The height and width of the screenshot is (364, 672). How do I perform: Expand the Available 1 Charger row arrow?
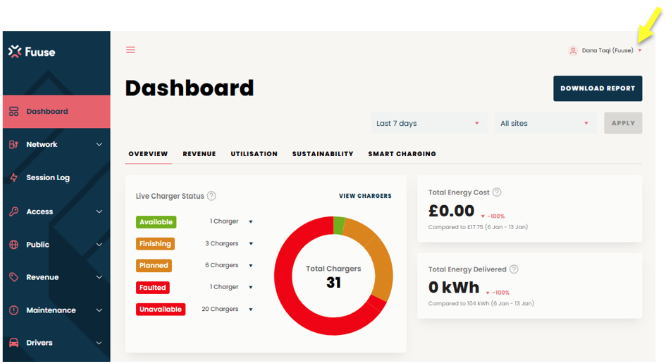coord(251,222)
